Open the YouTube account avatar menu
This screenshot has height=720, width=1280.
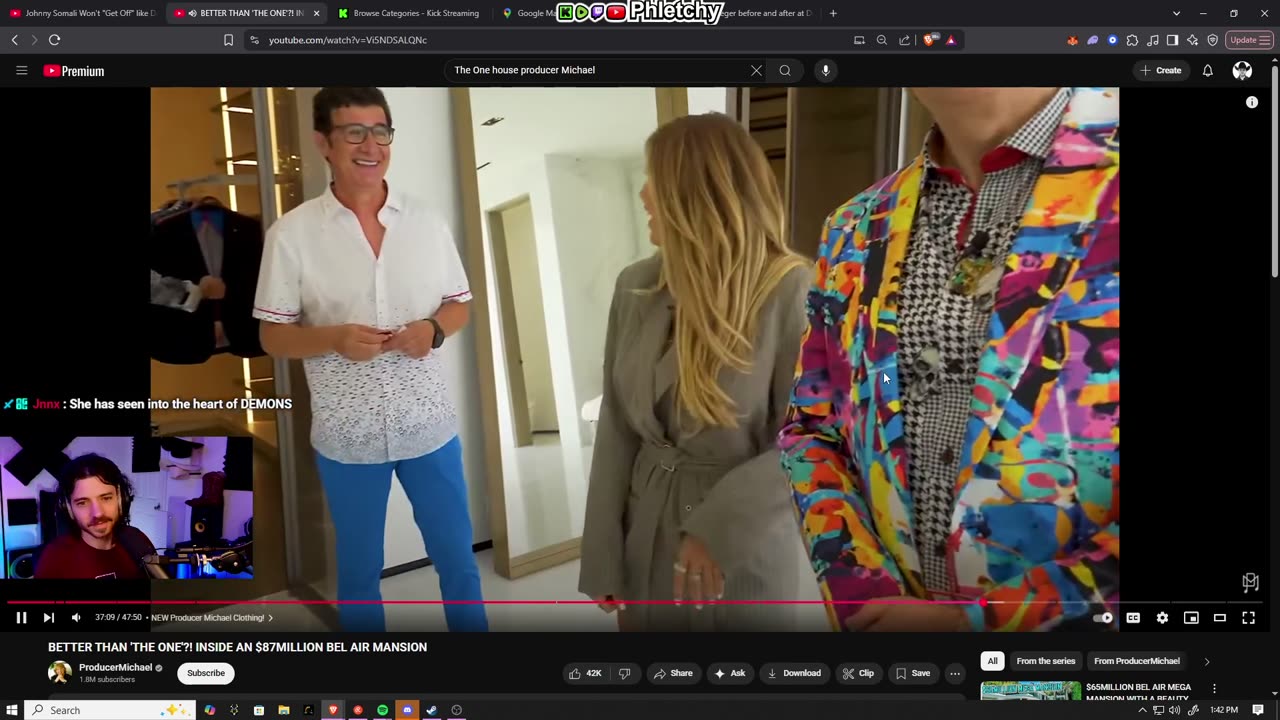[1242, 70]
